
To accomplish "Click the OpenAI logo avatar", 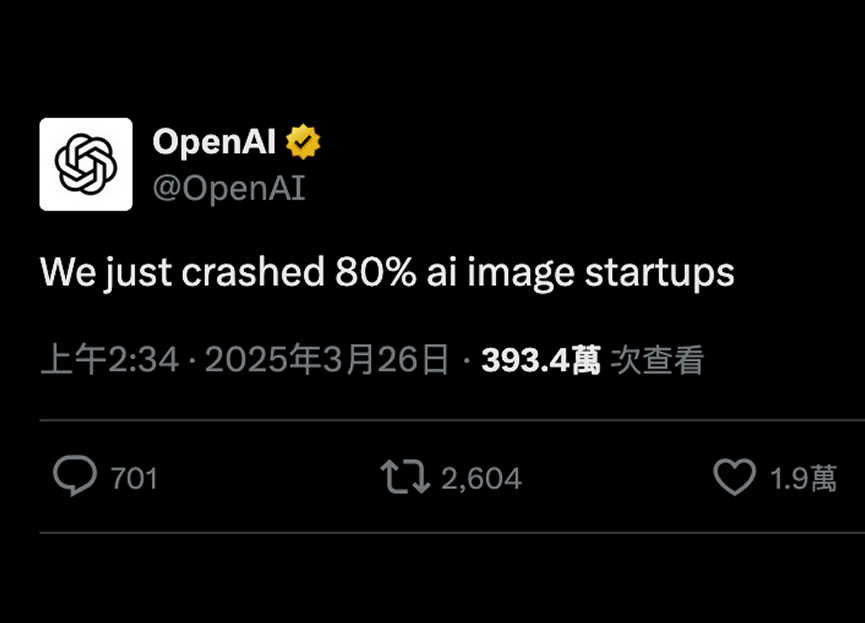I will [86, 164].
